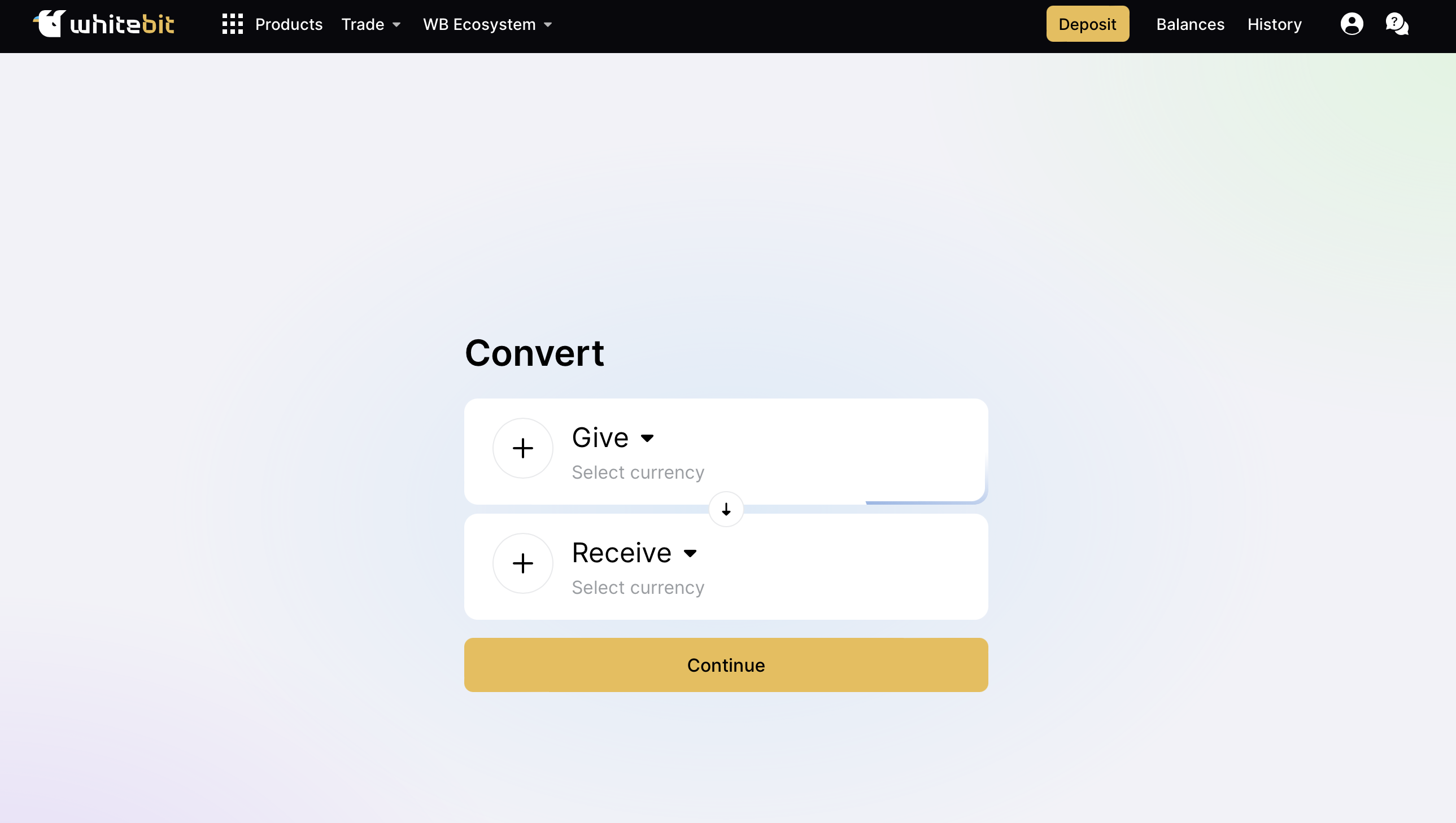Click the Receive currency plus icon

[x=522, y=563]
